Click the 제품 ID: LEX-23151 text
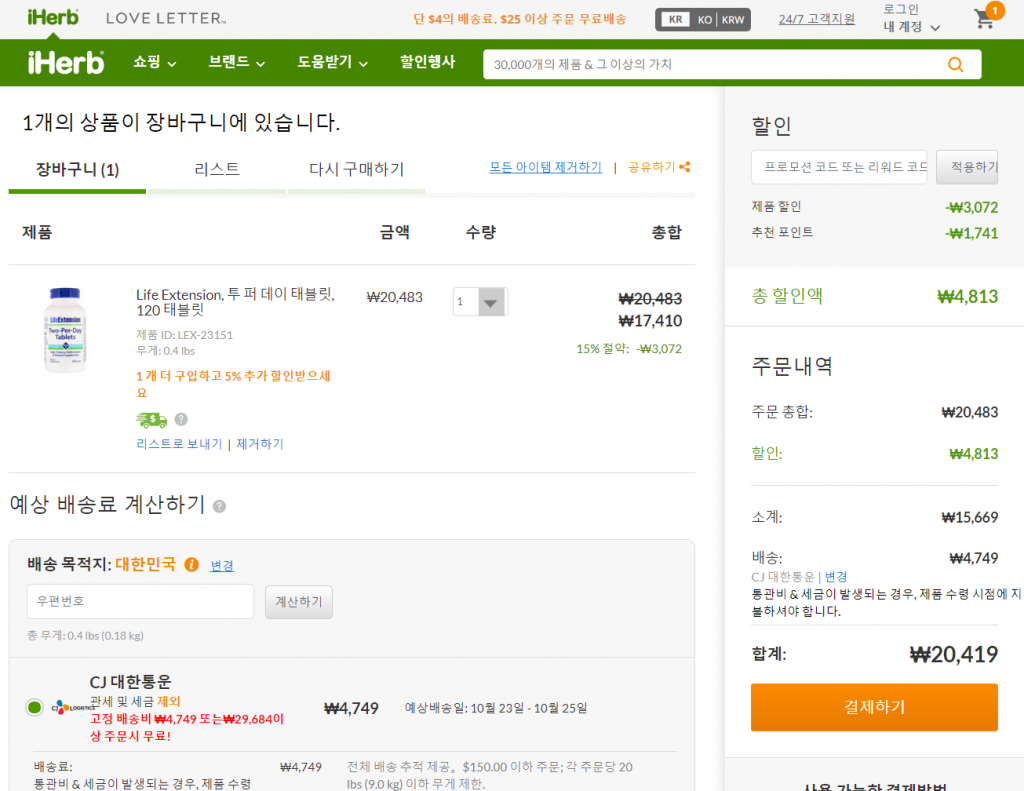Viewport: 1024px width, 791px height. 184,335
